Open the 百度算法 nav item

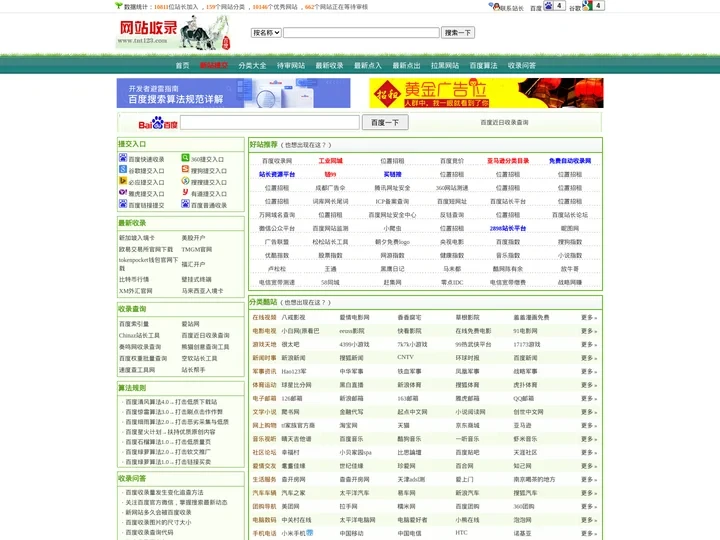pyautogui.click(x=484, y=66)
